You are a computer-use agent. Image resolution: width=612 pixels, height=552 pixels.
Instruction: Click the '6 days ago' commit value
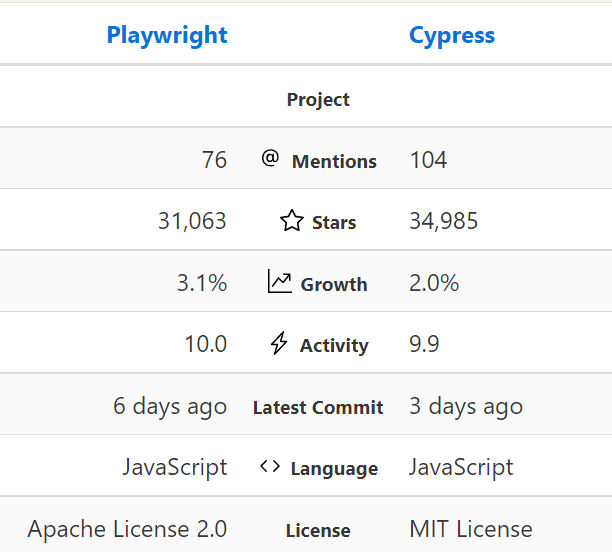[x=170, y=407]
